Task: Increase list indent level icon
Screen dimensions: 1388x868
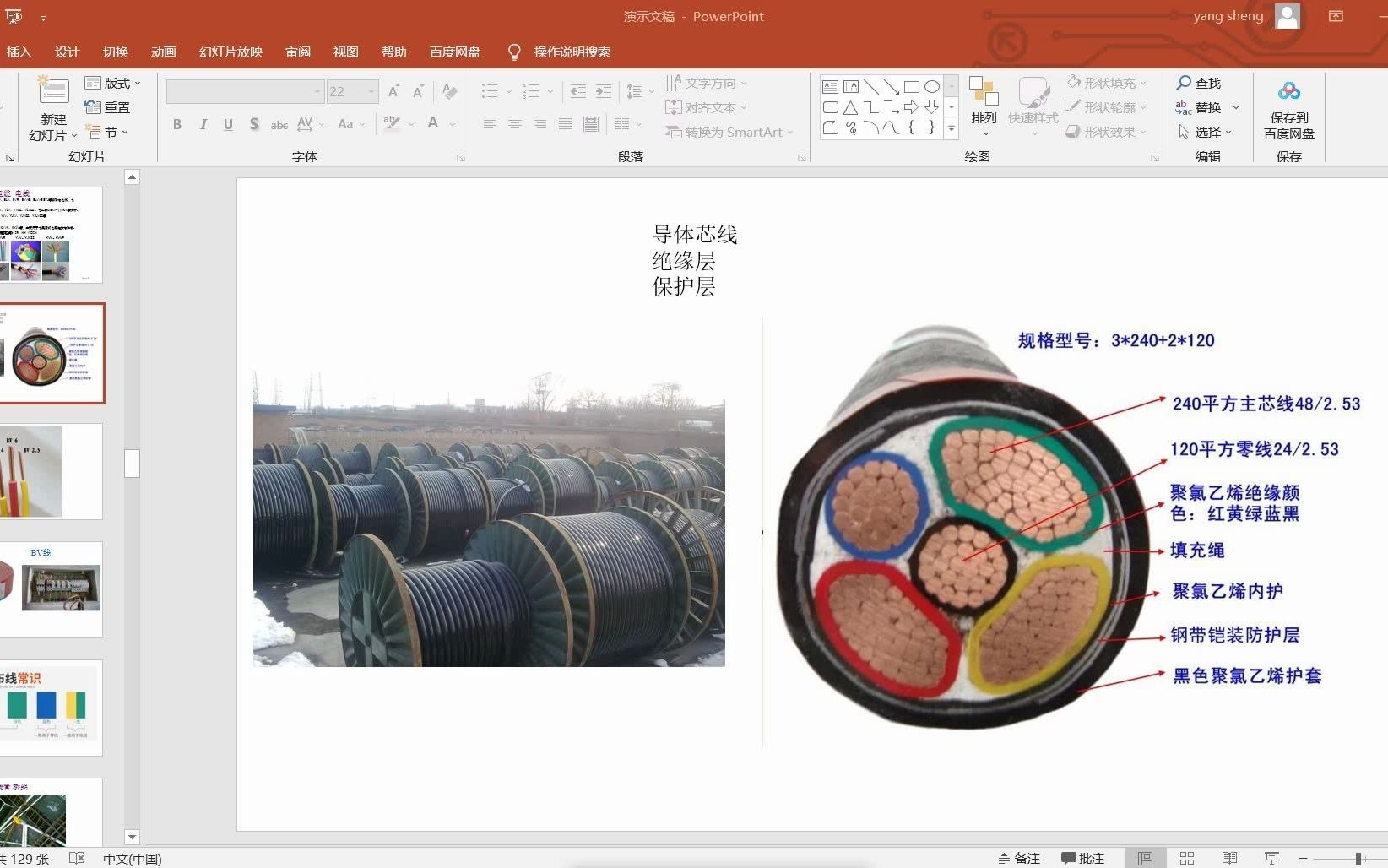Action: [x=604, y=91]
